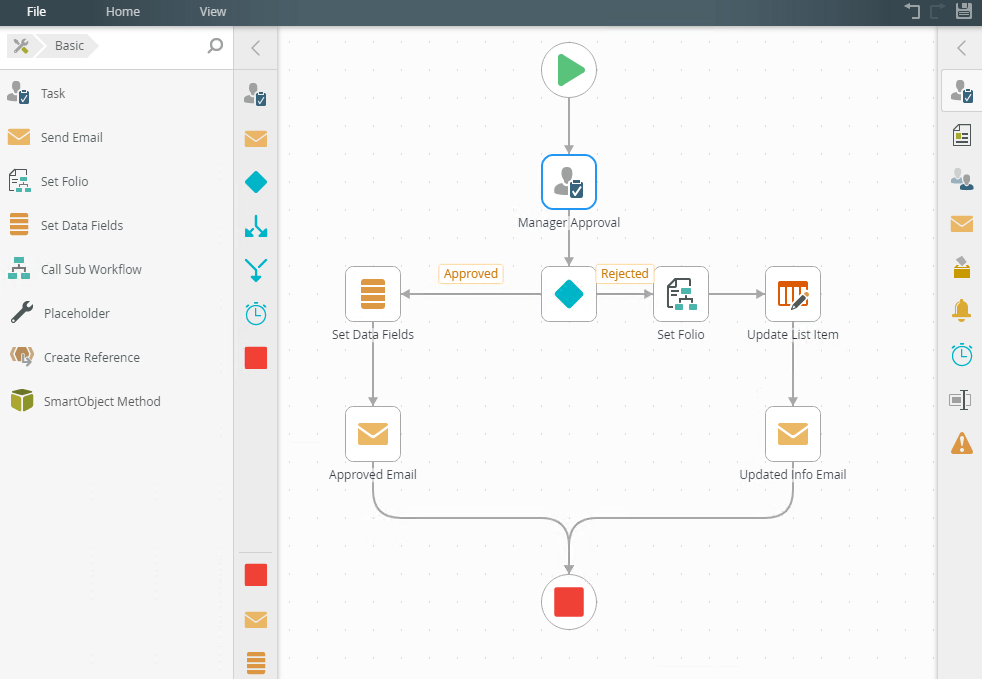
Task: Click the timer icon in favorites bar
Action: pos(256,314)
